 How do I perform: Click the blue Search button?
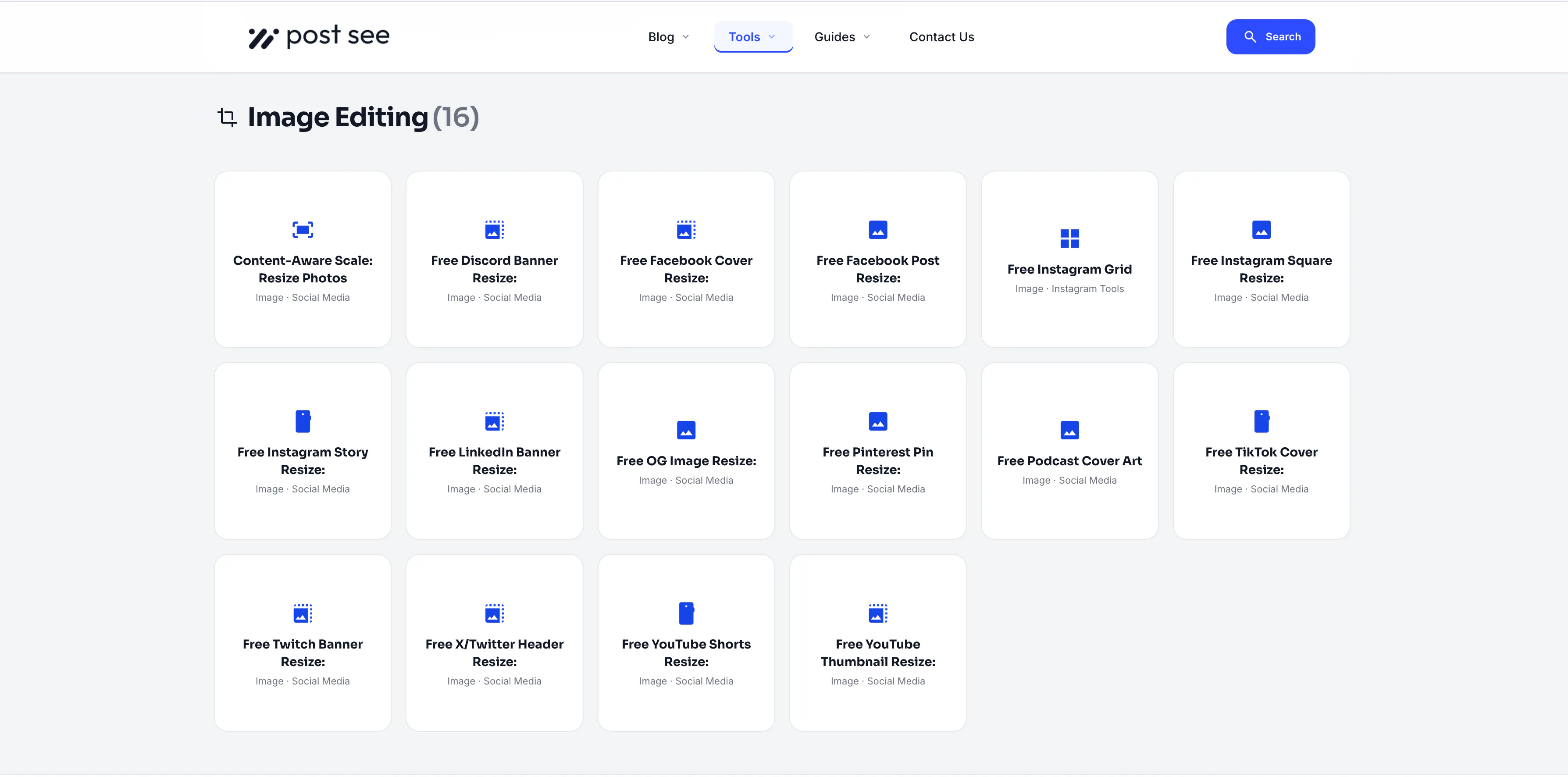coord(1270,36)
